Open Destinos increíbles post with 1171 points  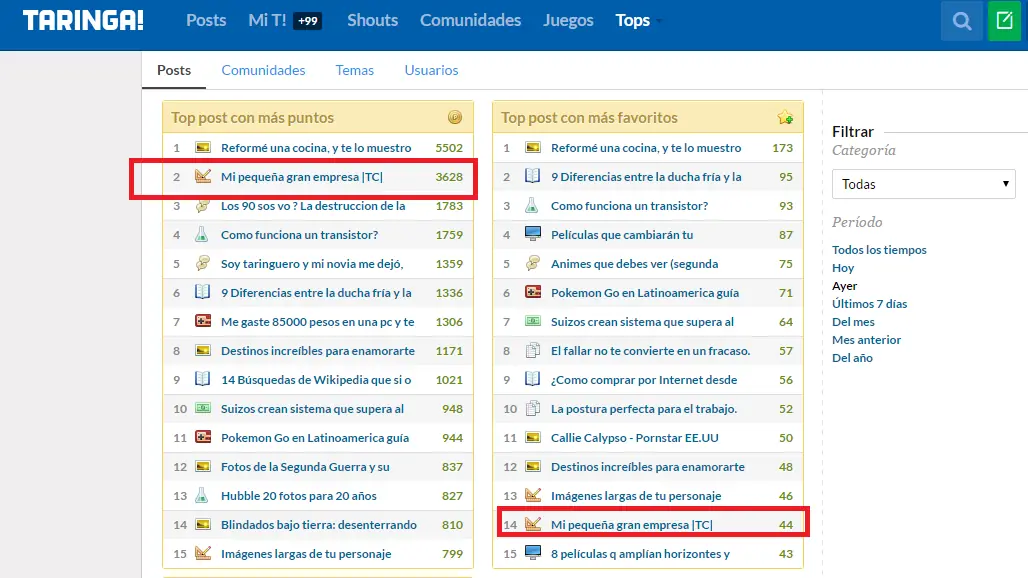[x=318, y=351]
